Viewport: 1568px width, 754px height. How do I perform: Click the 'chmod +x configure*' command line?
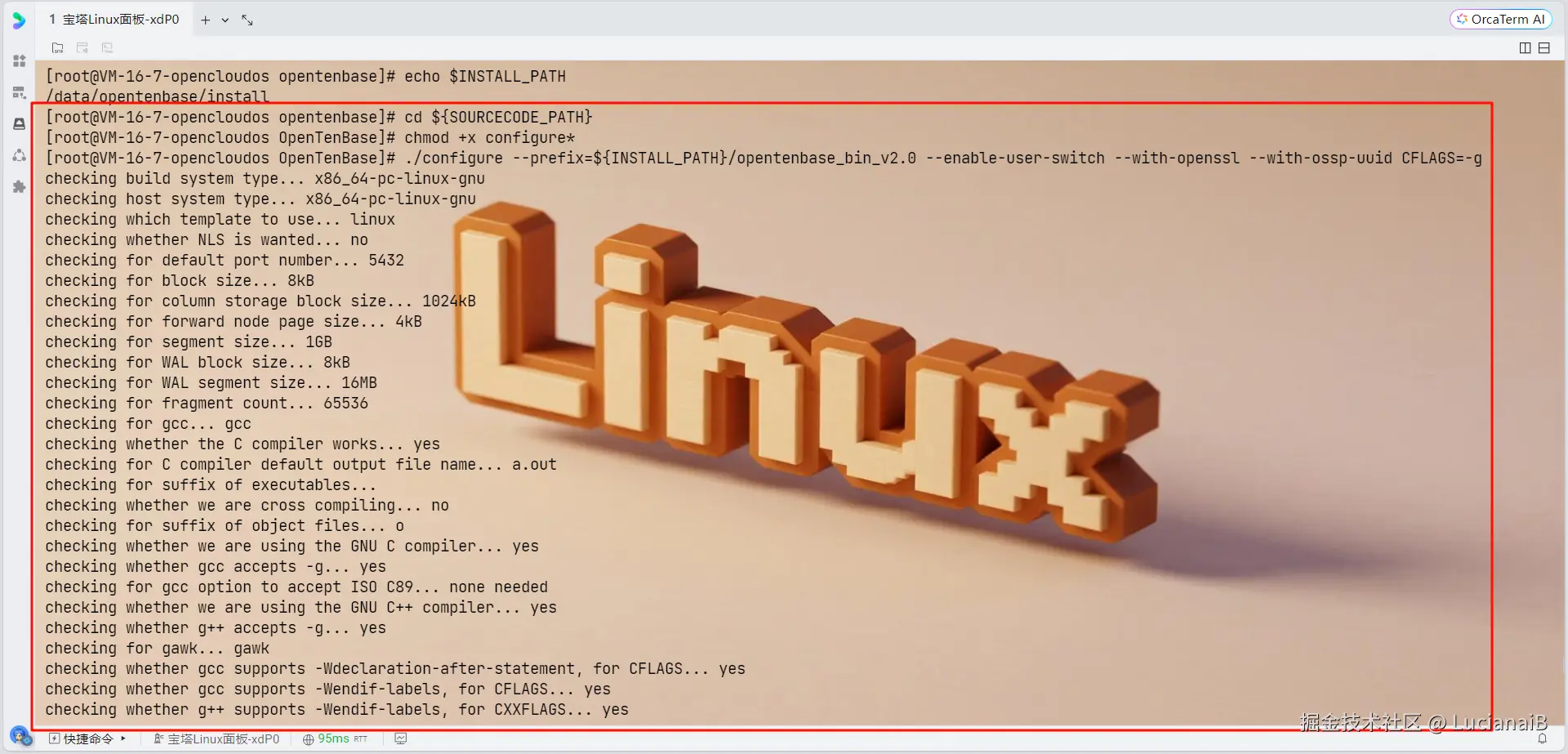click(x=310, y=138)
